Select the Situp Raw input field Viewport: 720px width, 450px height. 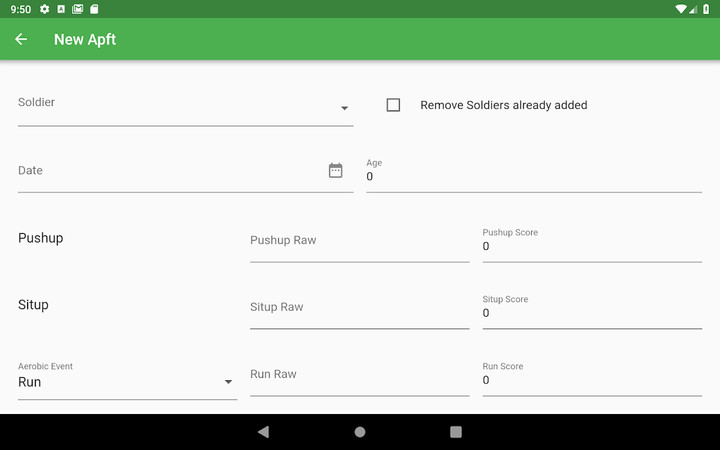point(359,308)
